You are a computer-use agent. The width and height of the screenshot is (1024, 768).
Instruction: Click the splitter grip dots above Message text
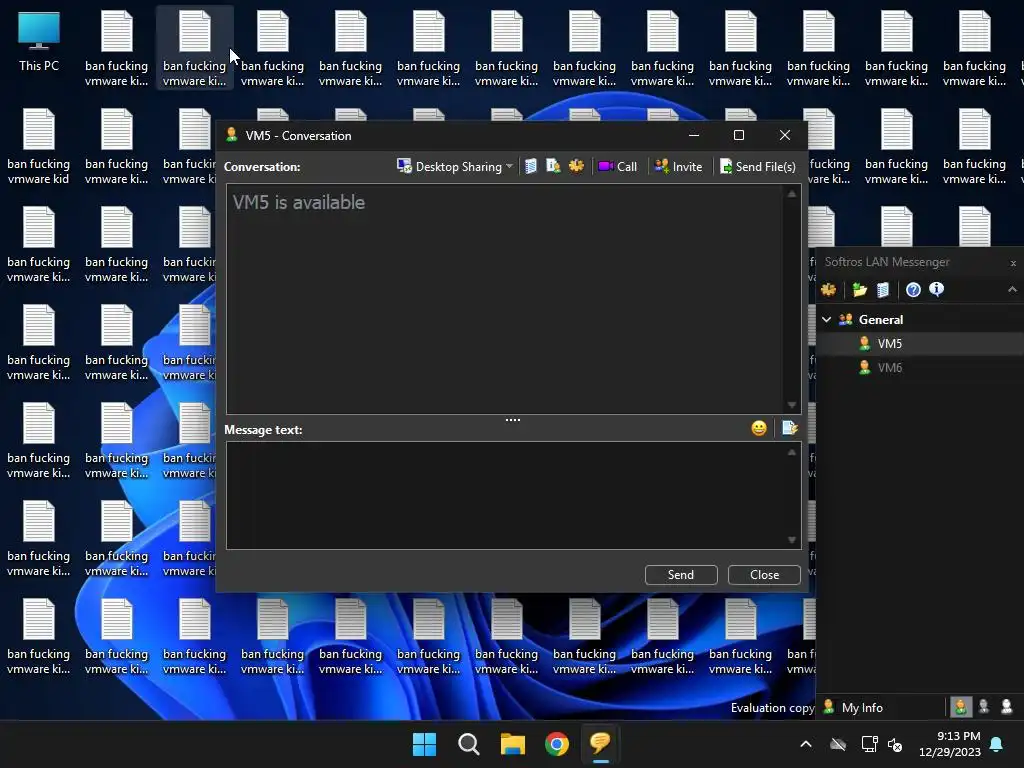(x=513, y=420)
